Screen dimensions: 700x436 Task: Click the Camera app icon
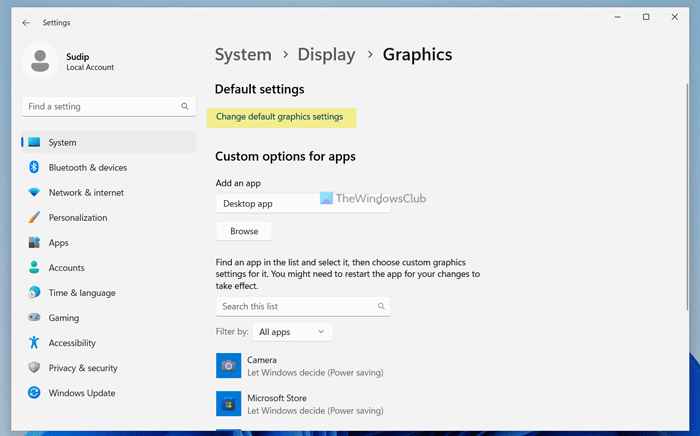pyautogui.click(x=229, y=365)
